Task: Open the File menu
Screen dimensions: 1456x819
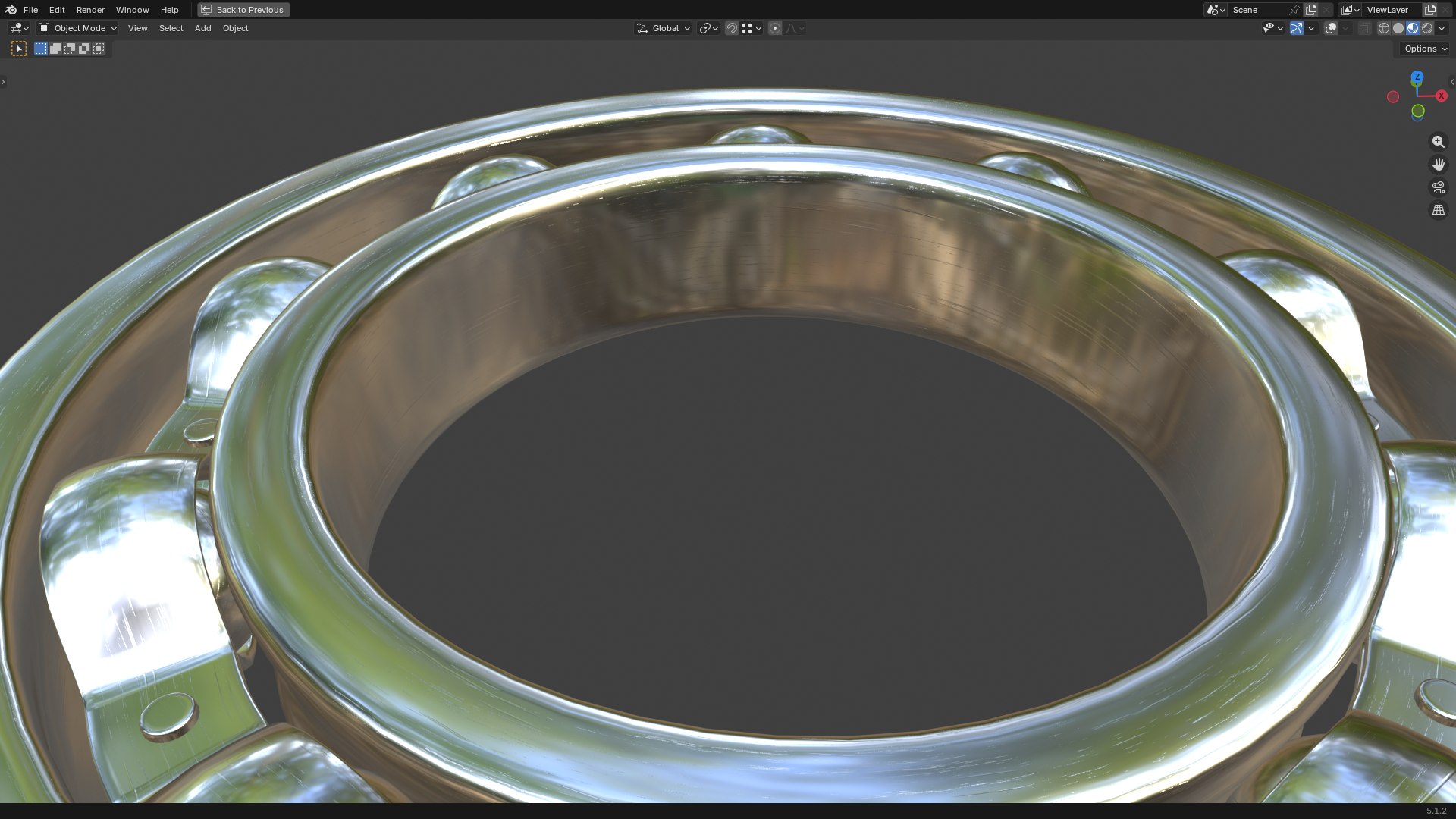Action: [x=30, y=10]
